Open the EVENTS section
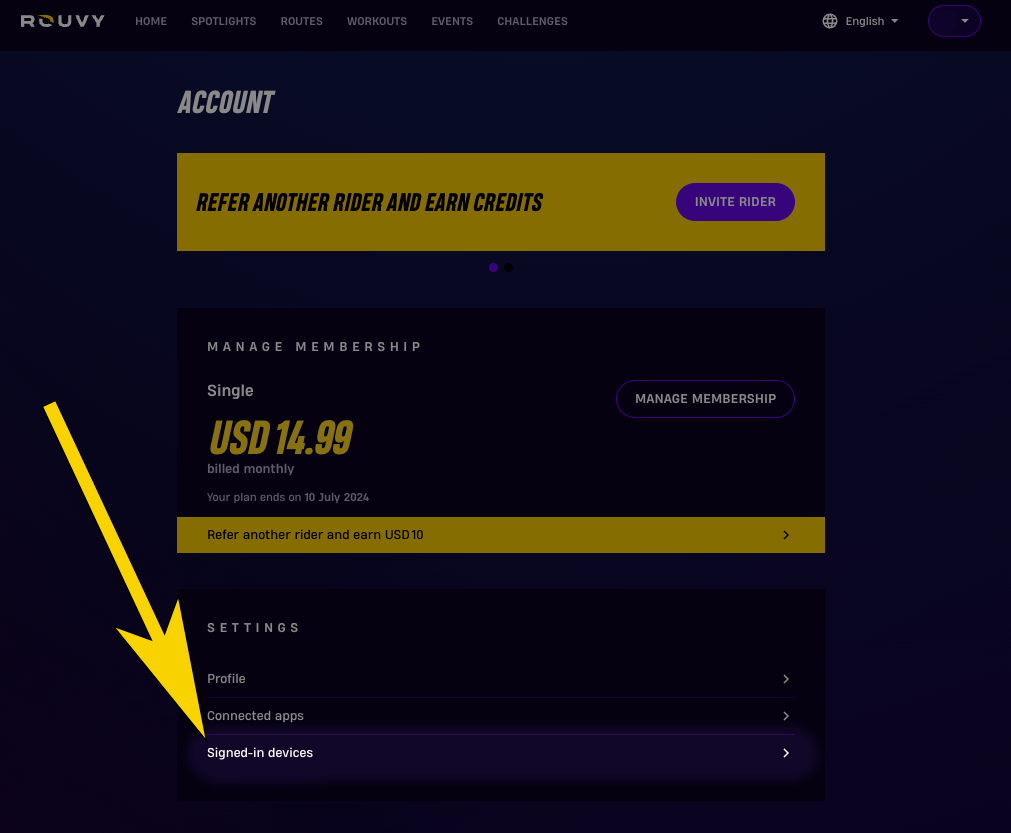 [x=452, y=21]
